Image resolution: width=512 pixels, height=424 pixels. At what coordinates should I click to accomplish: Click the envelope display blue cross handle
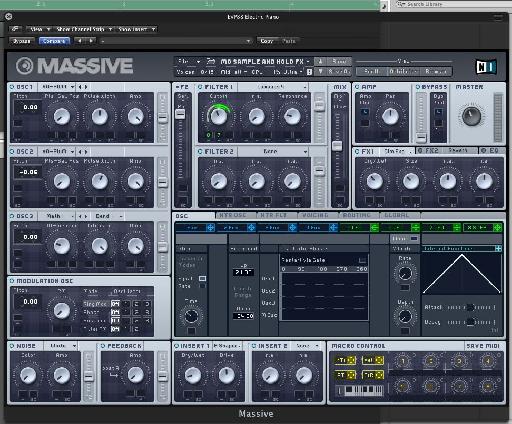point(498,249)
